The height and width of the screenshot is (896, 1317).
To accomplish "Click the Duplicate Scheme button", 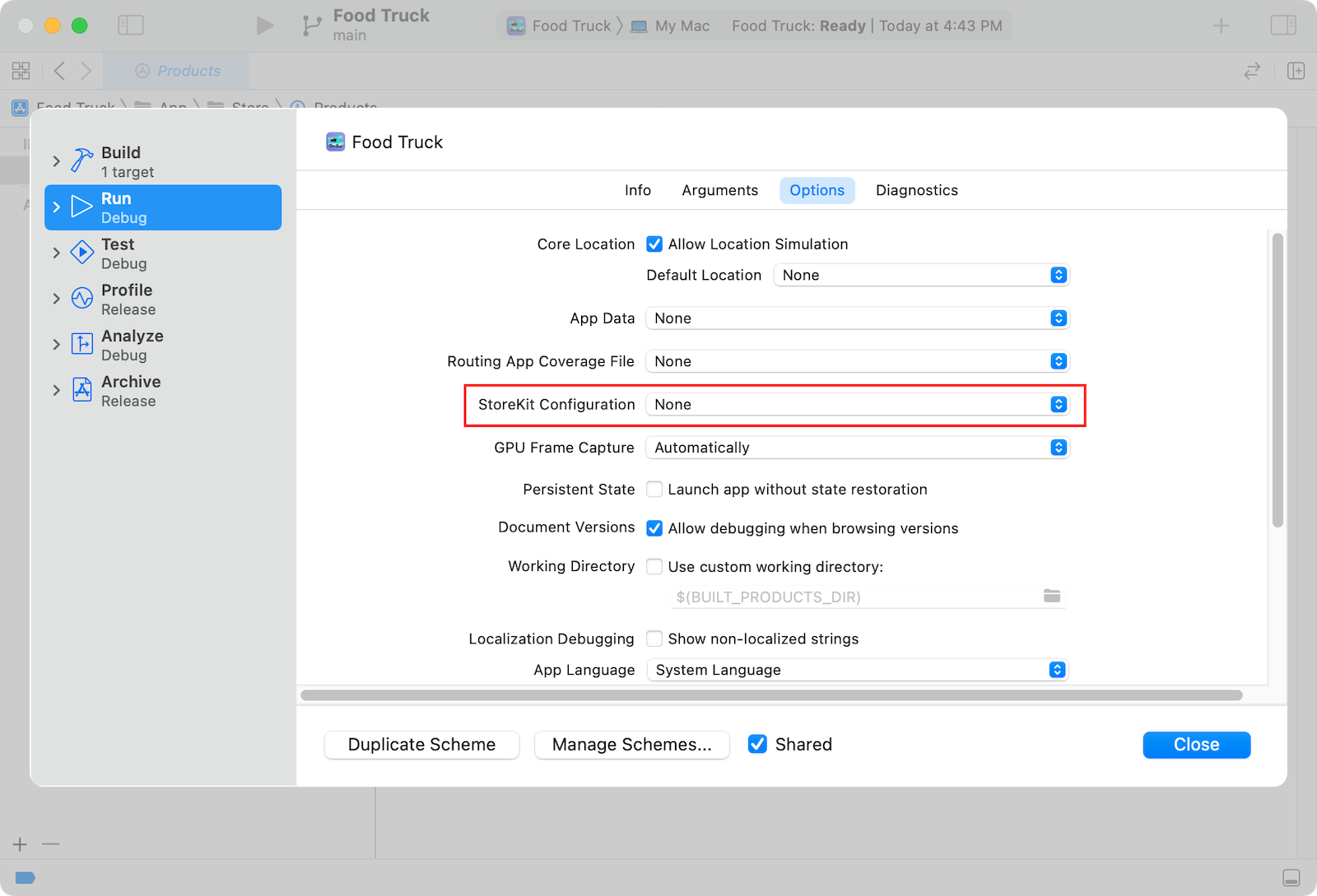I will pyautogui.click(x=421, y=745).
